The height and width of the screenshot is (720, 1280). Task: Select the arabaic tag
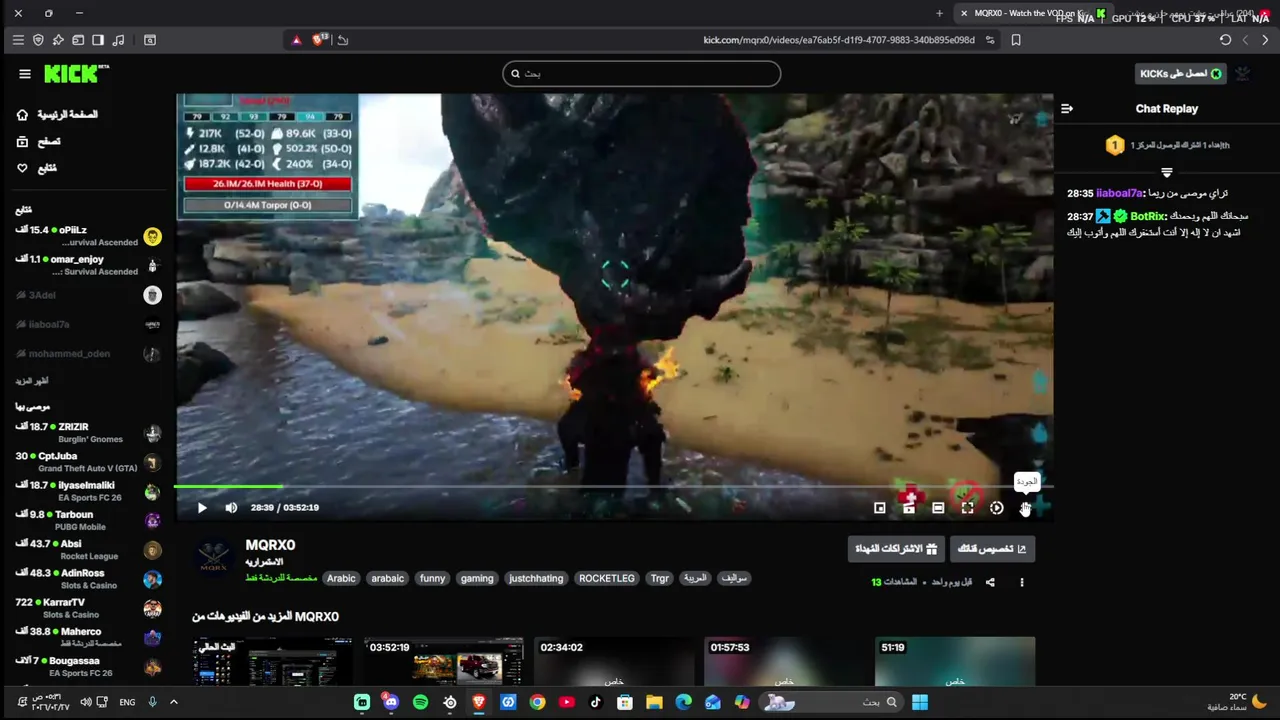click(x=388, y=578)
